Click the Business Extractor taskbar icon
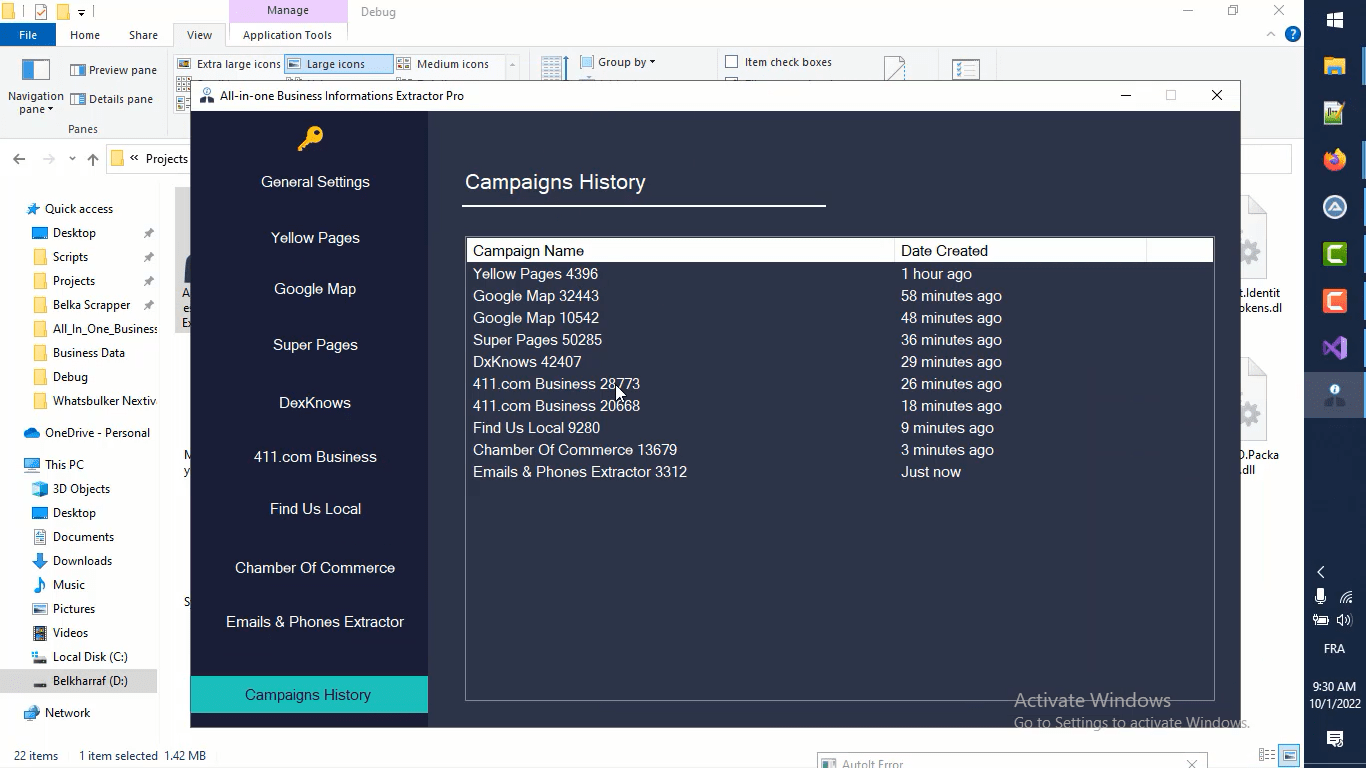Screen dimensions: 1366x768 tap(1334, 395)
